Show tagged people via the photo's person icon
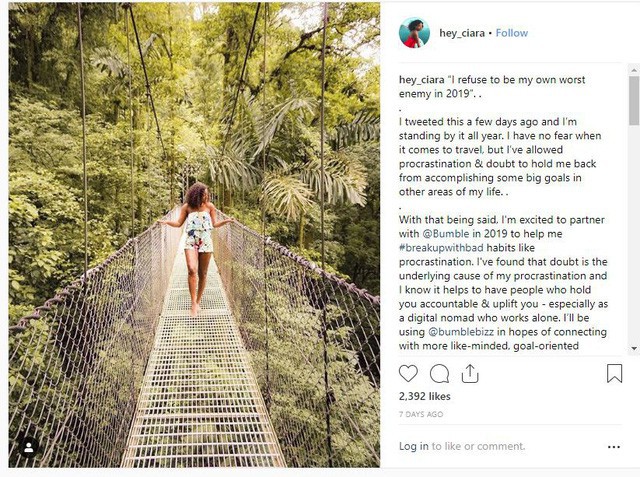 tap(29, 448)
